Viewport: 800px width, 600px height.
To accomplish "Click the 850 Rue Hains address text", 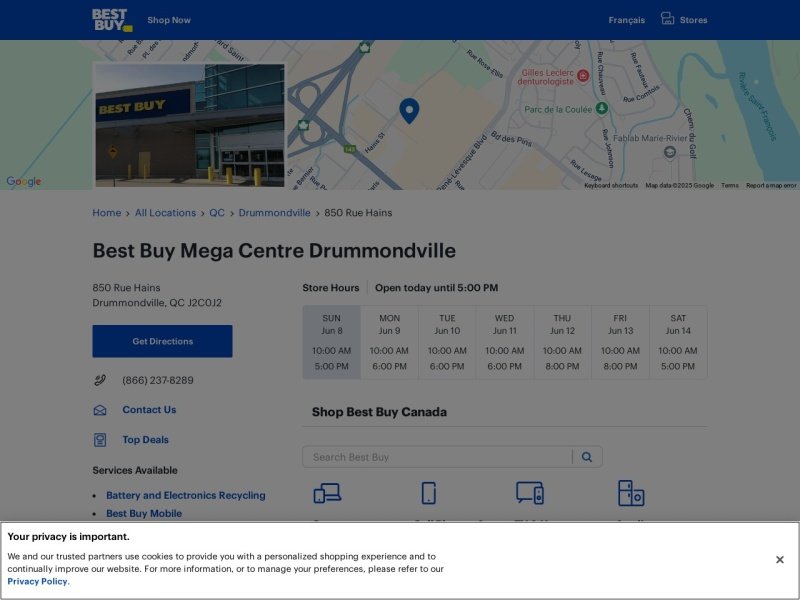I will point(127,288).
